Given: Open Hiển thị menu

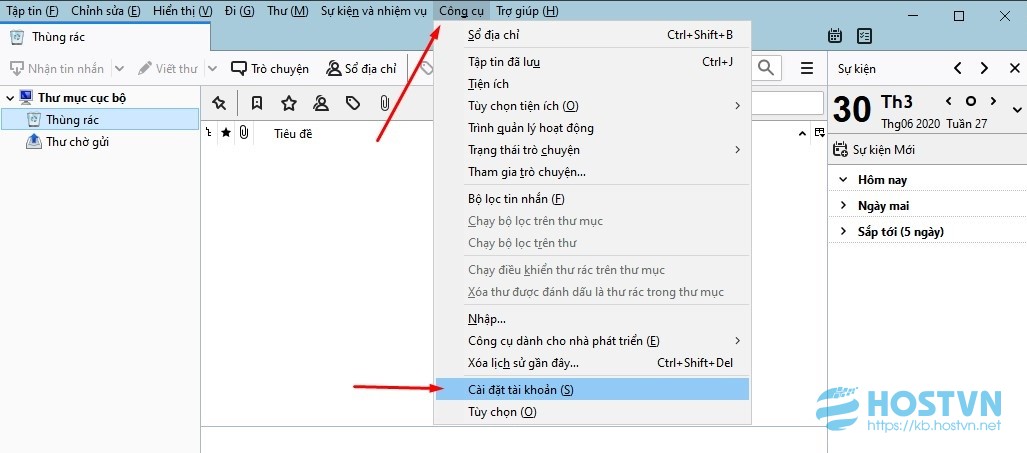Looking at the screenshot, I should (x=183, y=11).
